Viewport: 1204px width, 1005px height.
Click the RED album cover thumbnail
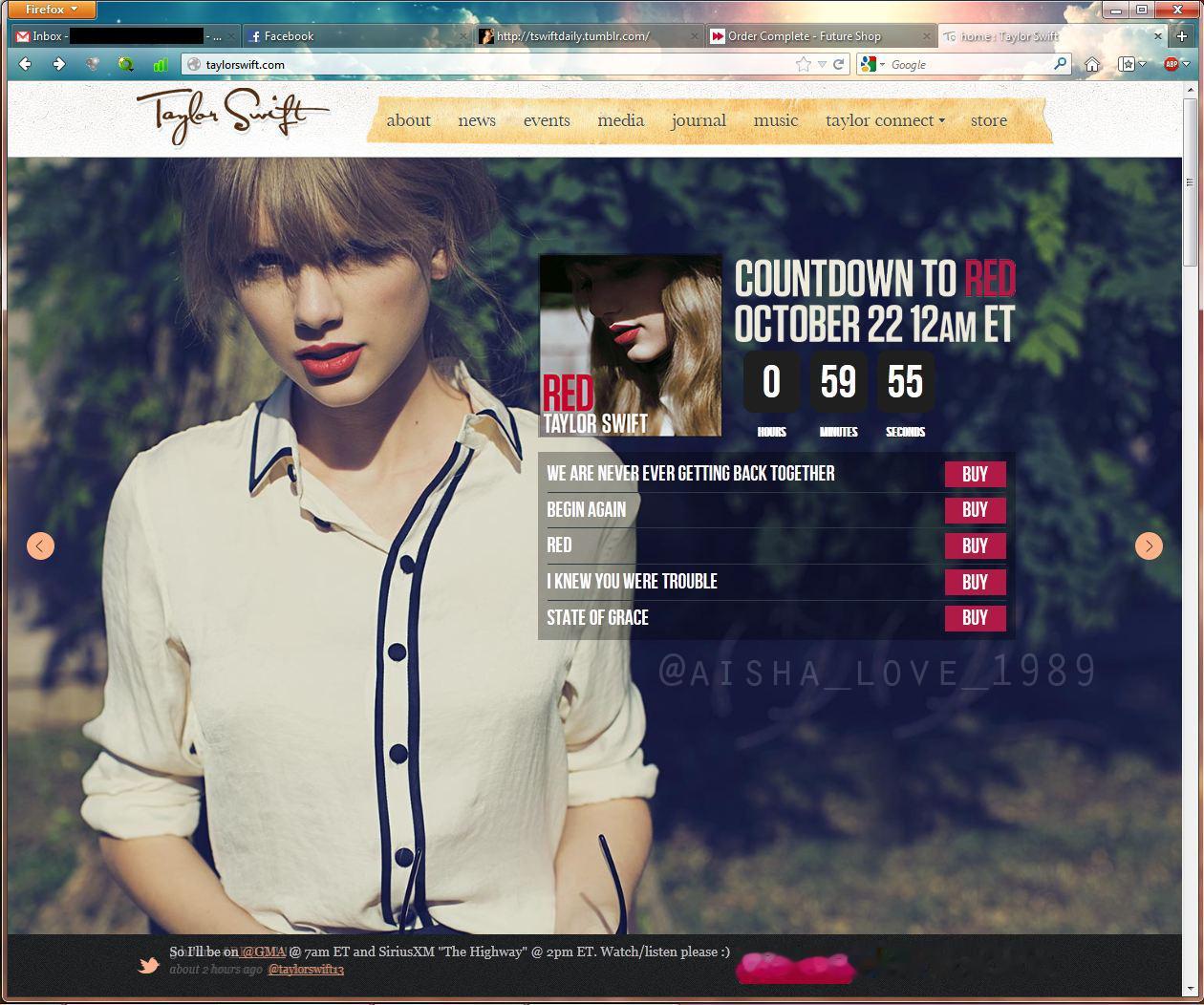(631, 346)
